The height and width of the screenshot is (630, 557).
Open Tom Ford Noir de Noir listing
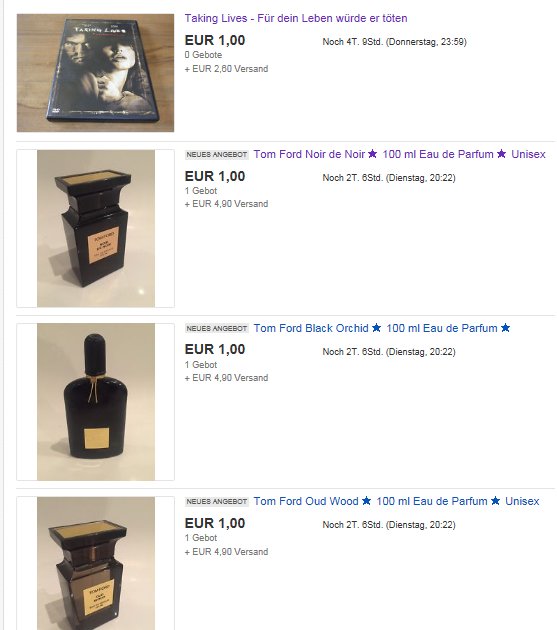point(399,154)
